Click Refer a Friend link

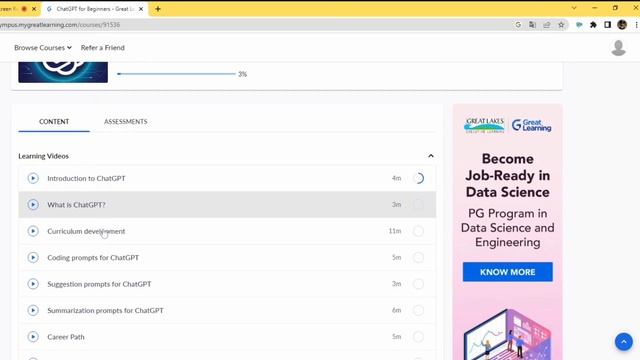coord(102,48)
